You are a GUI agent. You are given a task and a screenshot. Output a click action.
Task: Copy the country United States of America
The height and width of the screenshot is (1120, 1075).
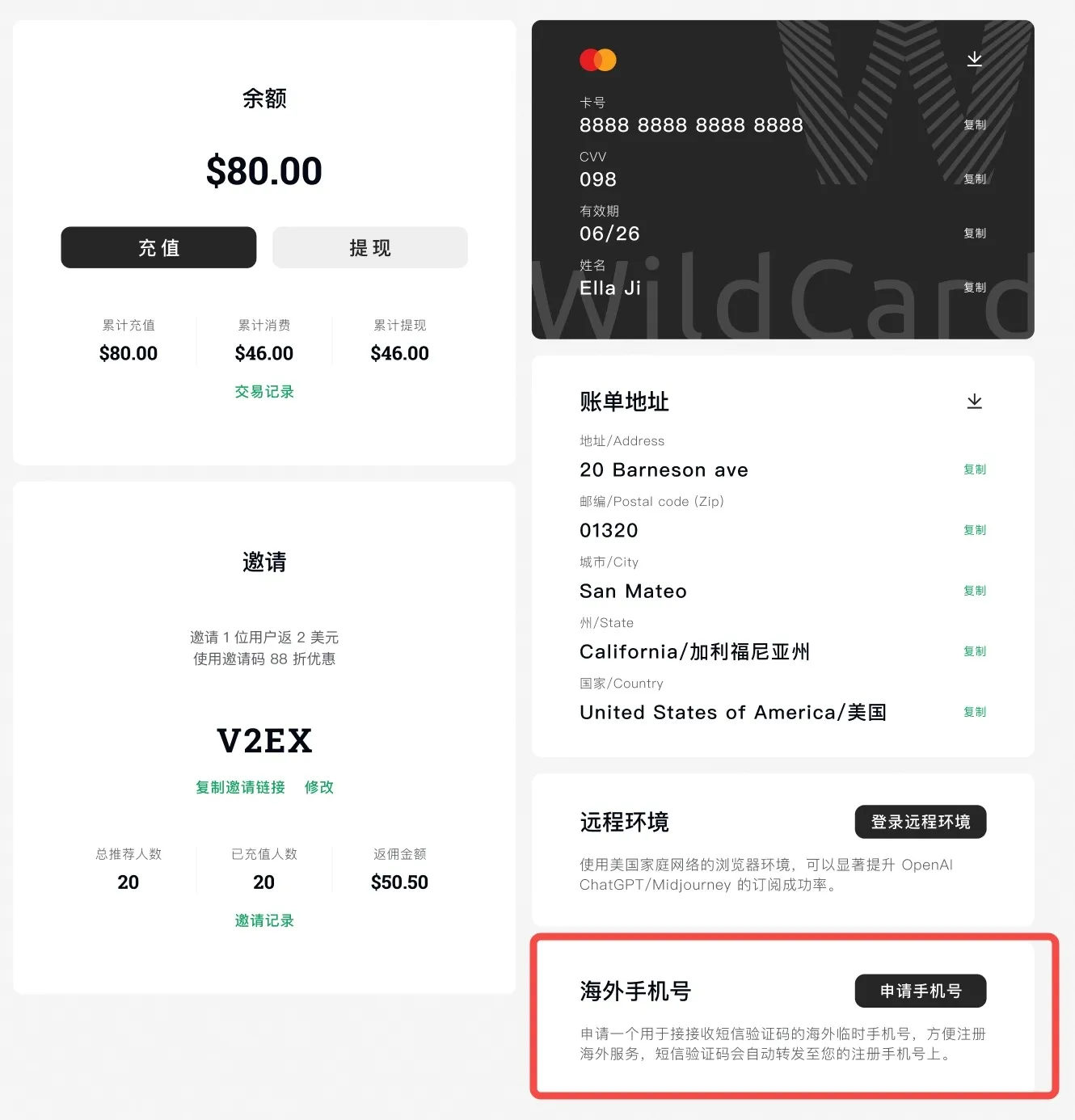(x=975, y=711)
